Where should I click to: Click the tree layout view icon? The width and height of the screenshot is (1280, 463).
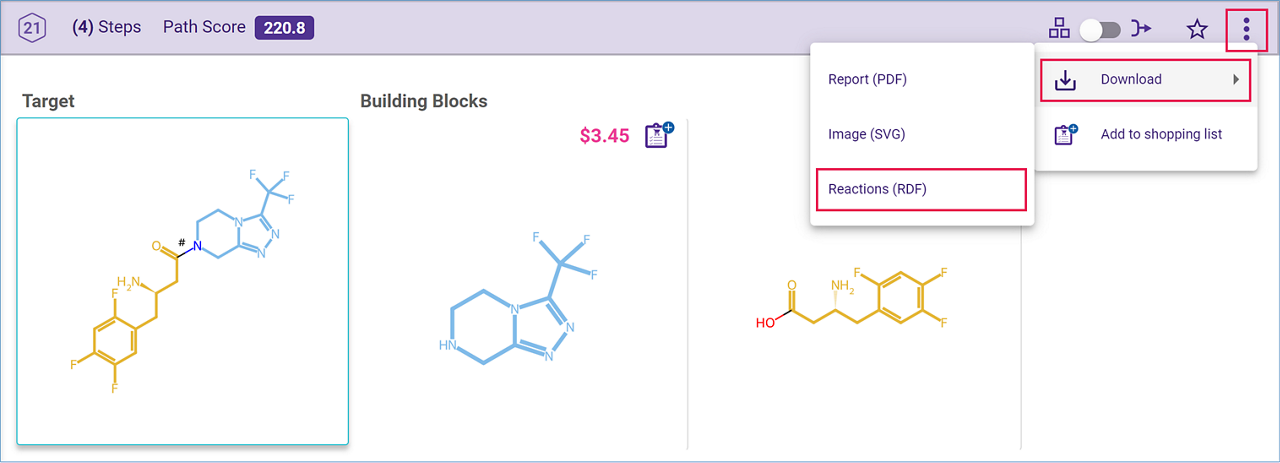point(1059,28)
